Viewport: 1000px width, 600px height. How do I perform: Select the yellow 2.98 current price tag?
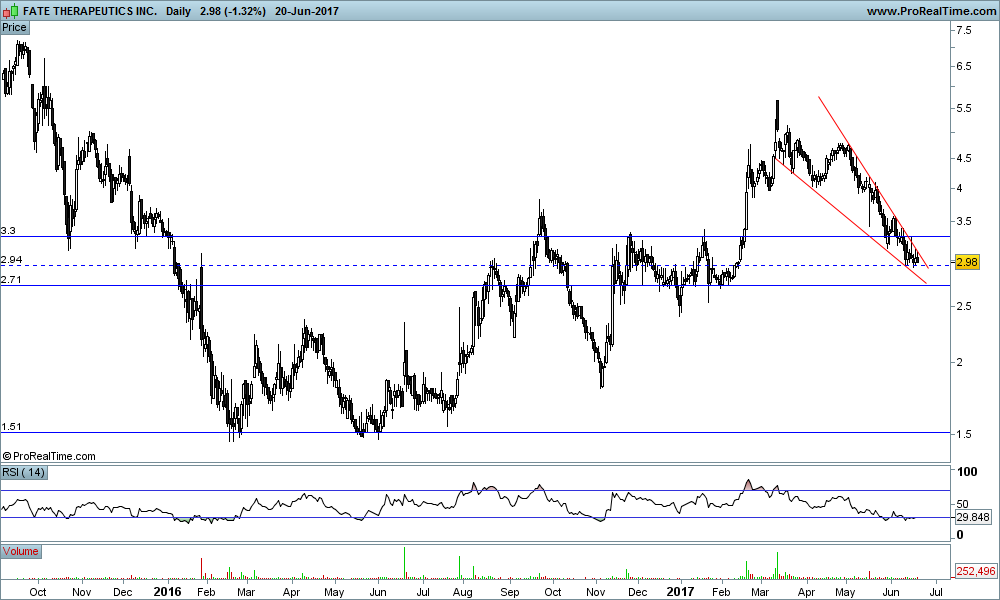coord(967,262)
